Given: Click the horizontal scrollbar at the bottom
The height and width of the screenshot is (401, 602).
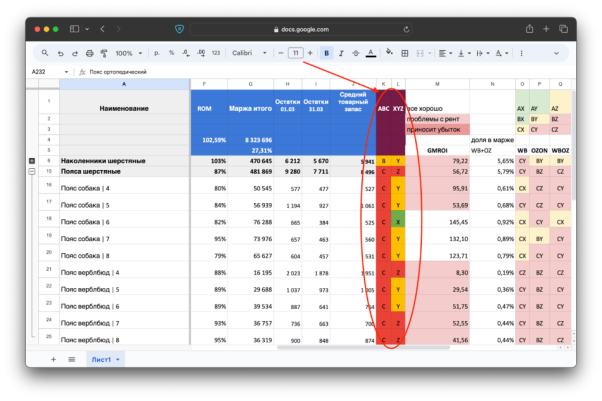Looking at the screenshot, I should (363, 348).
